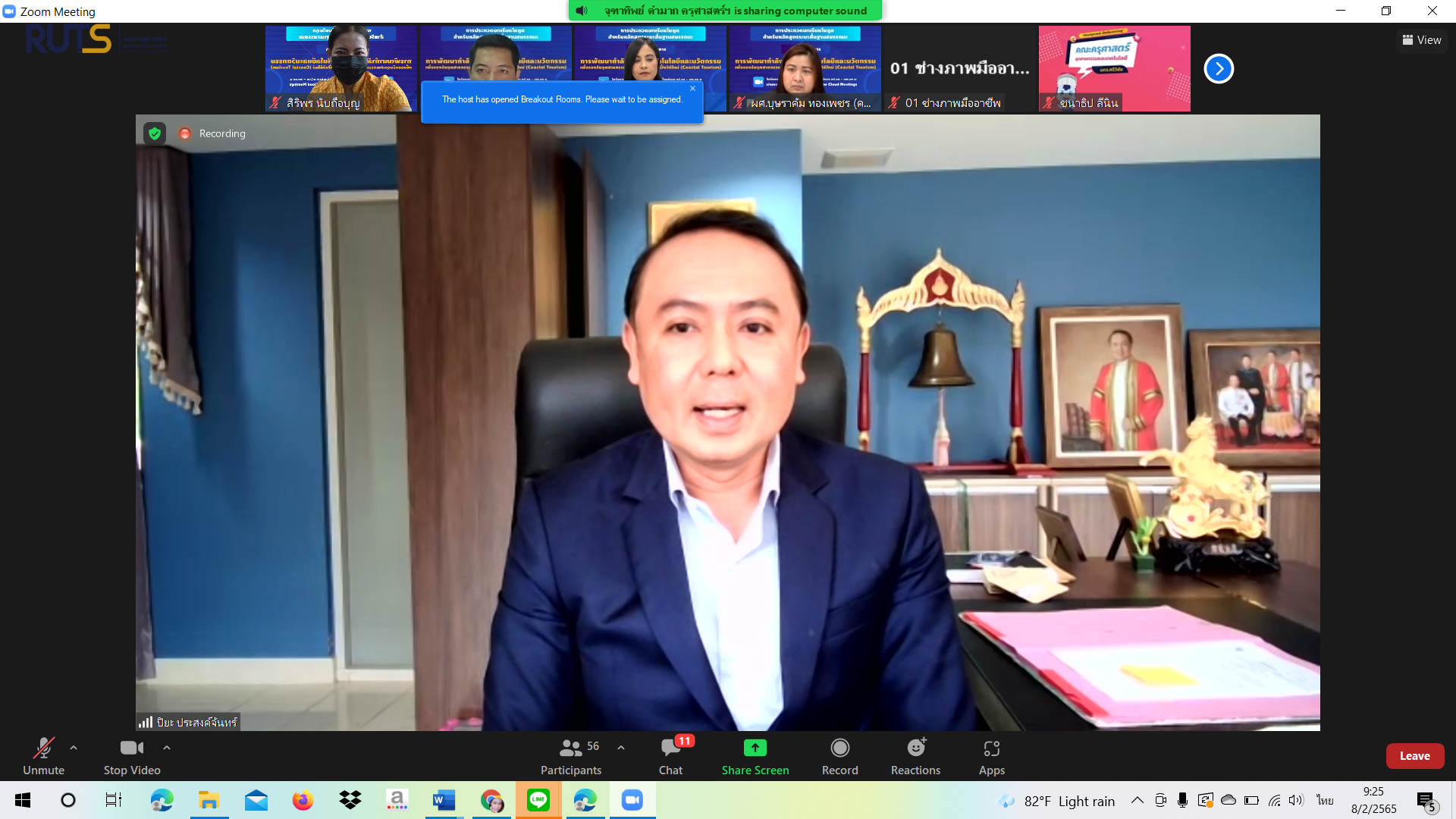This screenshot has height=819, width=1456.
Task: Click the Breakout Rooms notification message
Action: pyautogui.click(x=562, y=99)
